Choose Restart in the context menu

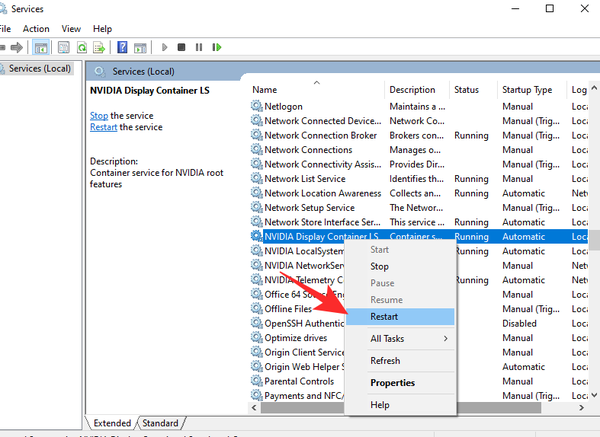click(400, 316)
